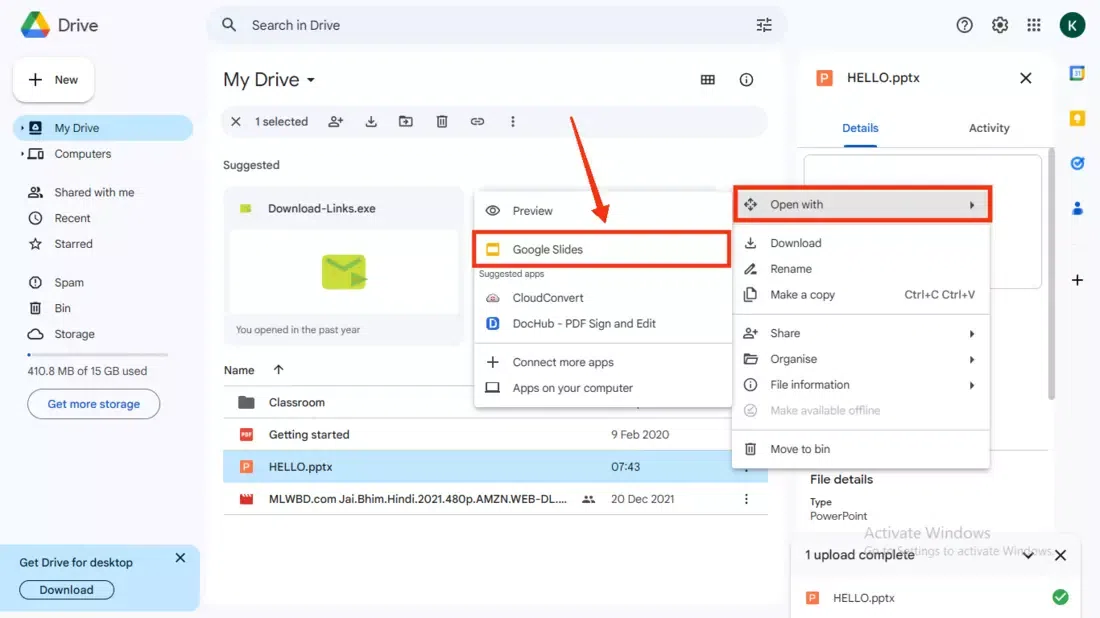Select the HELLO.pptx row in file list
The width and height of the screenshot is (1100, 618).
coord(495,466)
